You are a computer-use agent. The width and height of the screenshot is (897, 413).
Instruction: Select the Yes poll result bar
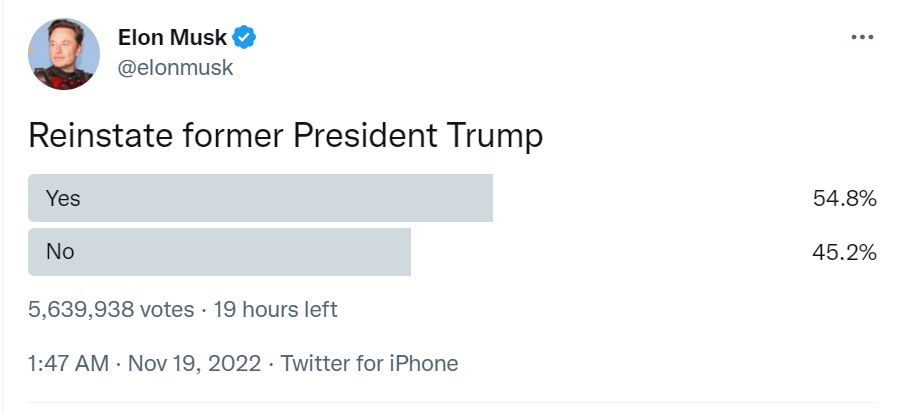[261, 198]
